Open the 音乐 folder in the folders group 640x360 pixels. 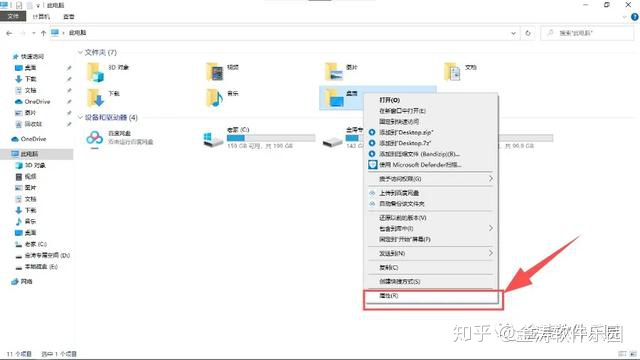coord(215,98)
